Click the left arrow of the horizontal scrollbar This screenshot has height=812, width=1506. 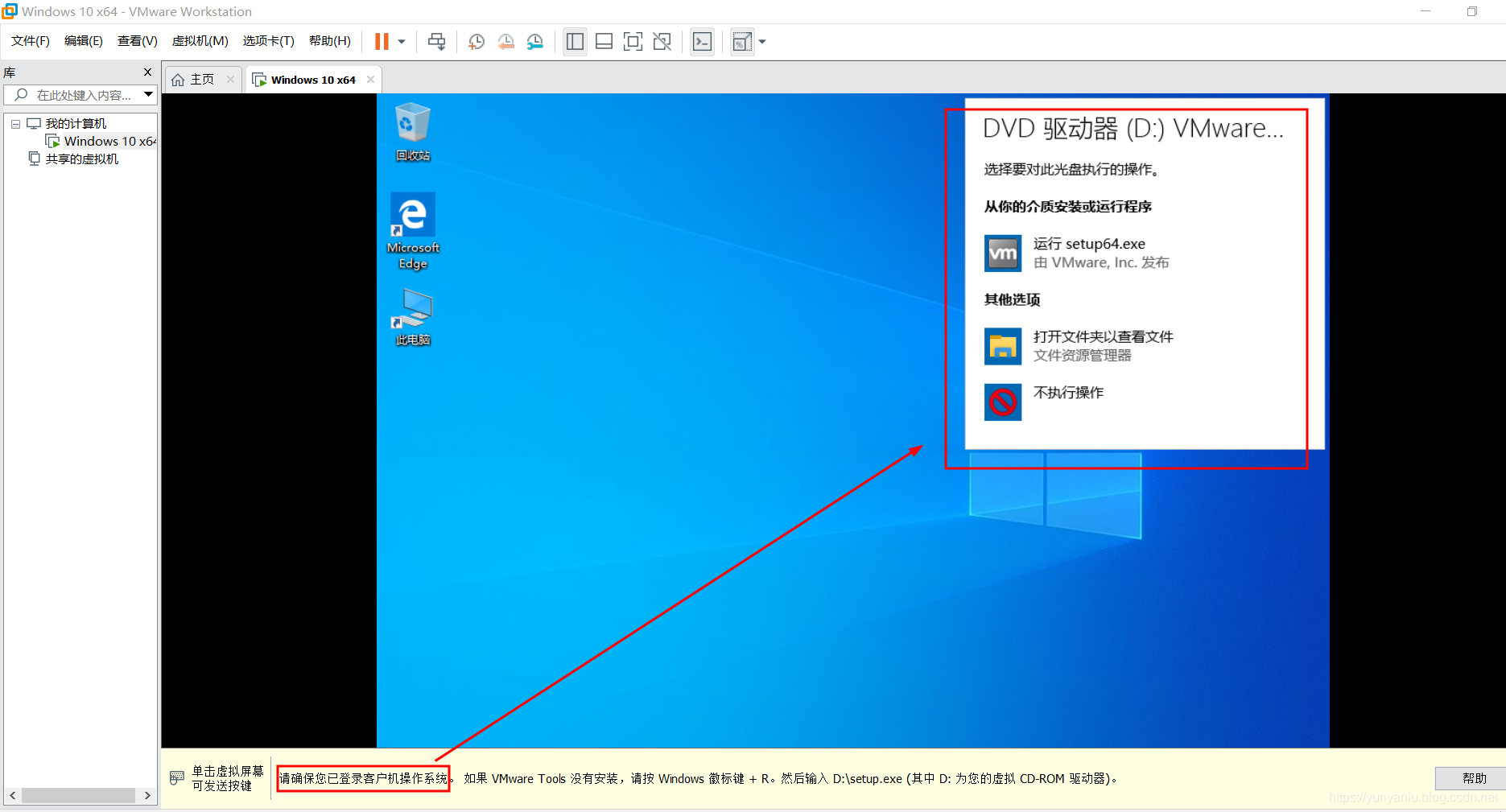12,795
